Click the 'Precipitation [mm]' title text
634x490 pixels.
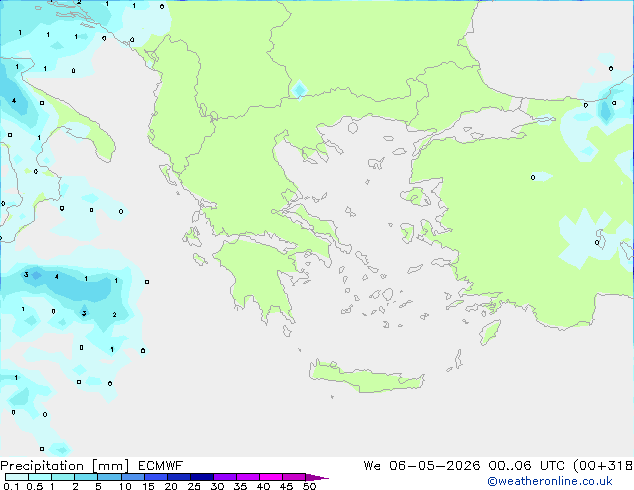65,466
